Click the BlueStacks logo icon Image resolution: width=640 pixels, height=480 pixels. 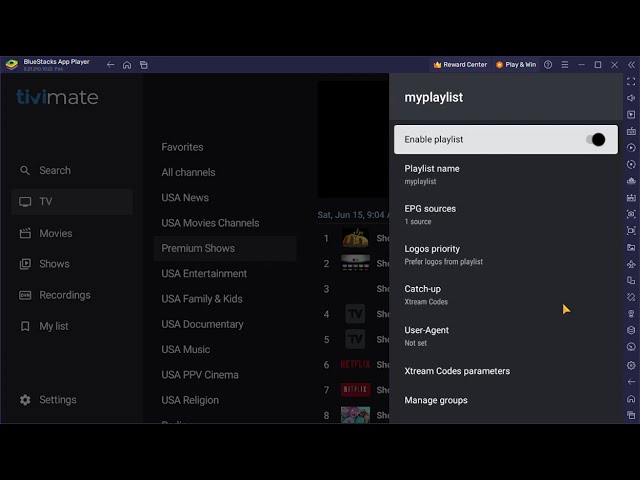click(x=12, y=64)
